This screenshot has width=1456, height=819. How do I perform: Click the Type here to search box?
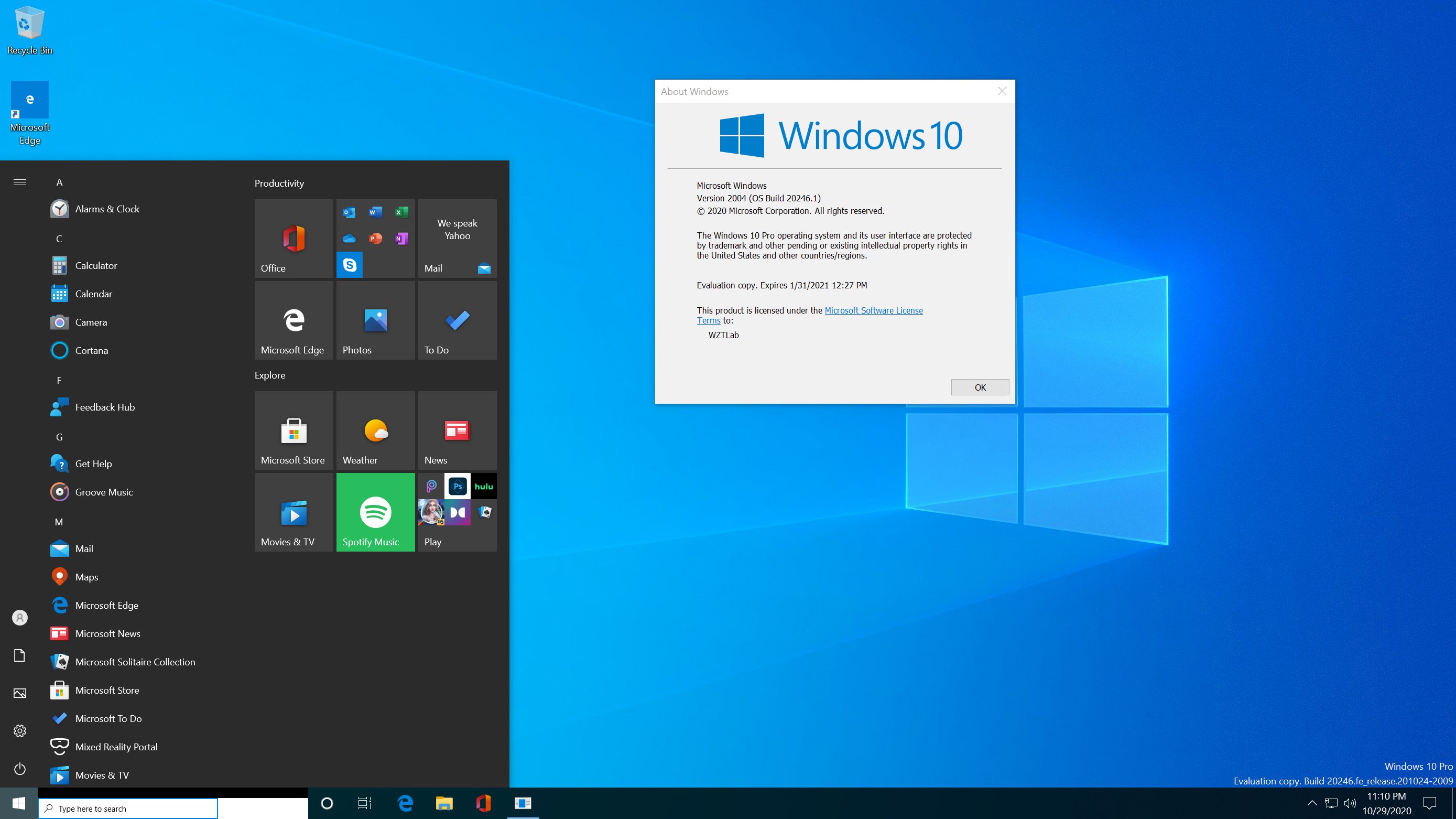[128, 809]
